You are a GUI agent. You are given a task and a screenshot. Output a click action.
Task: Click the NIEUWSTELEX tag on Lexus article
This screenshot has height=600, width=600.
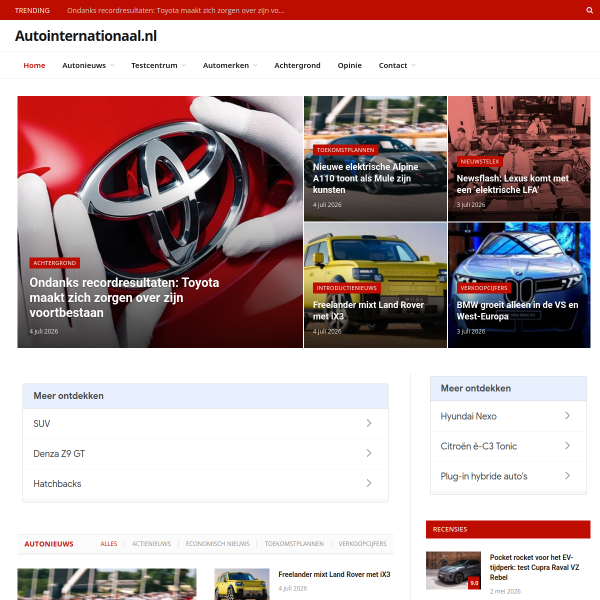480,161
